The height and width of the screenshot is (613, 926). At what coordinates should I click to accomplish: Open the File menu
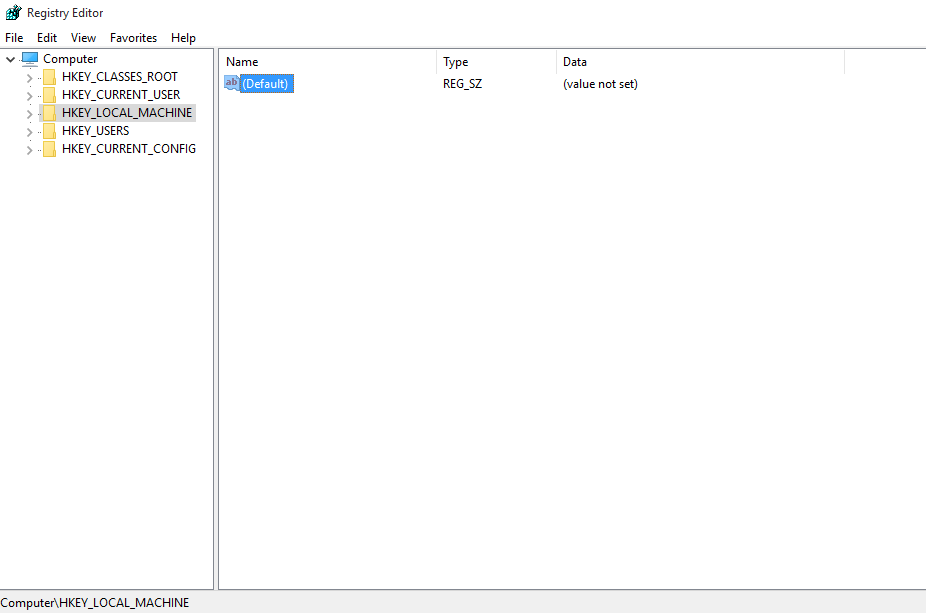14,37
